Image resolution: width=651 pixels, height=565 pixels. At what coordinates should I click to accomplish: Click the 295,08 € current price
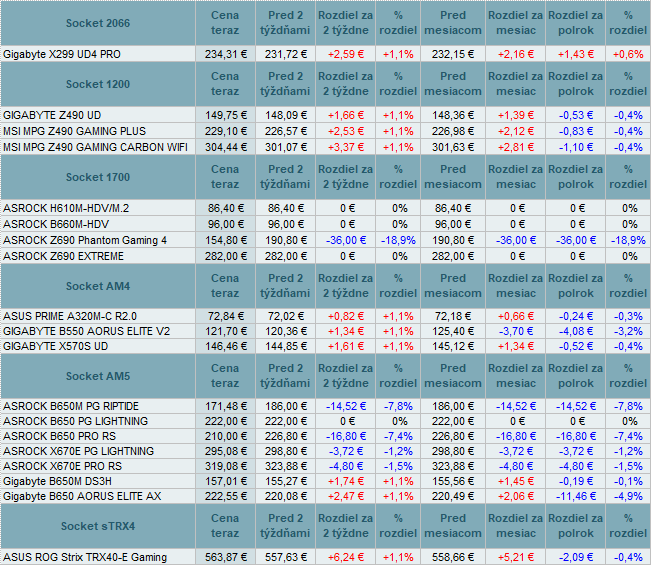coord(225,451)
